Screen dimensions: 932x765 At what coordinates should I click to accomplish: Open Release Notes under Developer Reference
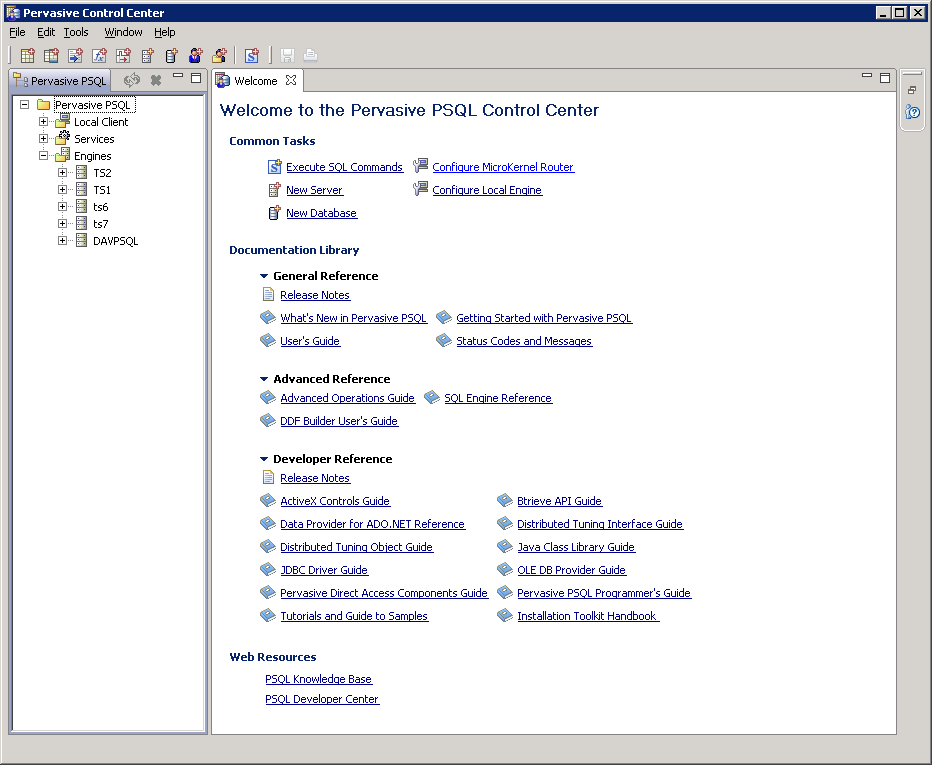coord(315,478)
